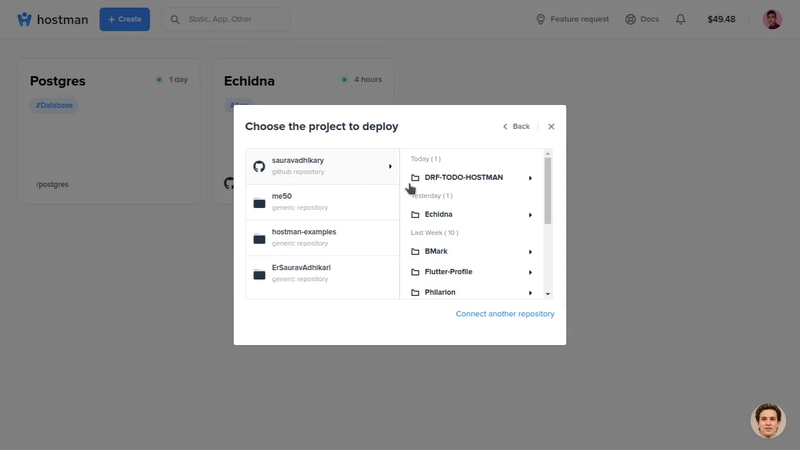
Task: Click the folder icon beside me50
Action: pyautogui.click(x=259, y=203)
